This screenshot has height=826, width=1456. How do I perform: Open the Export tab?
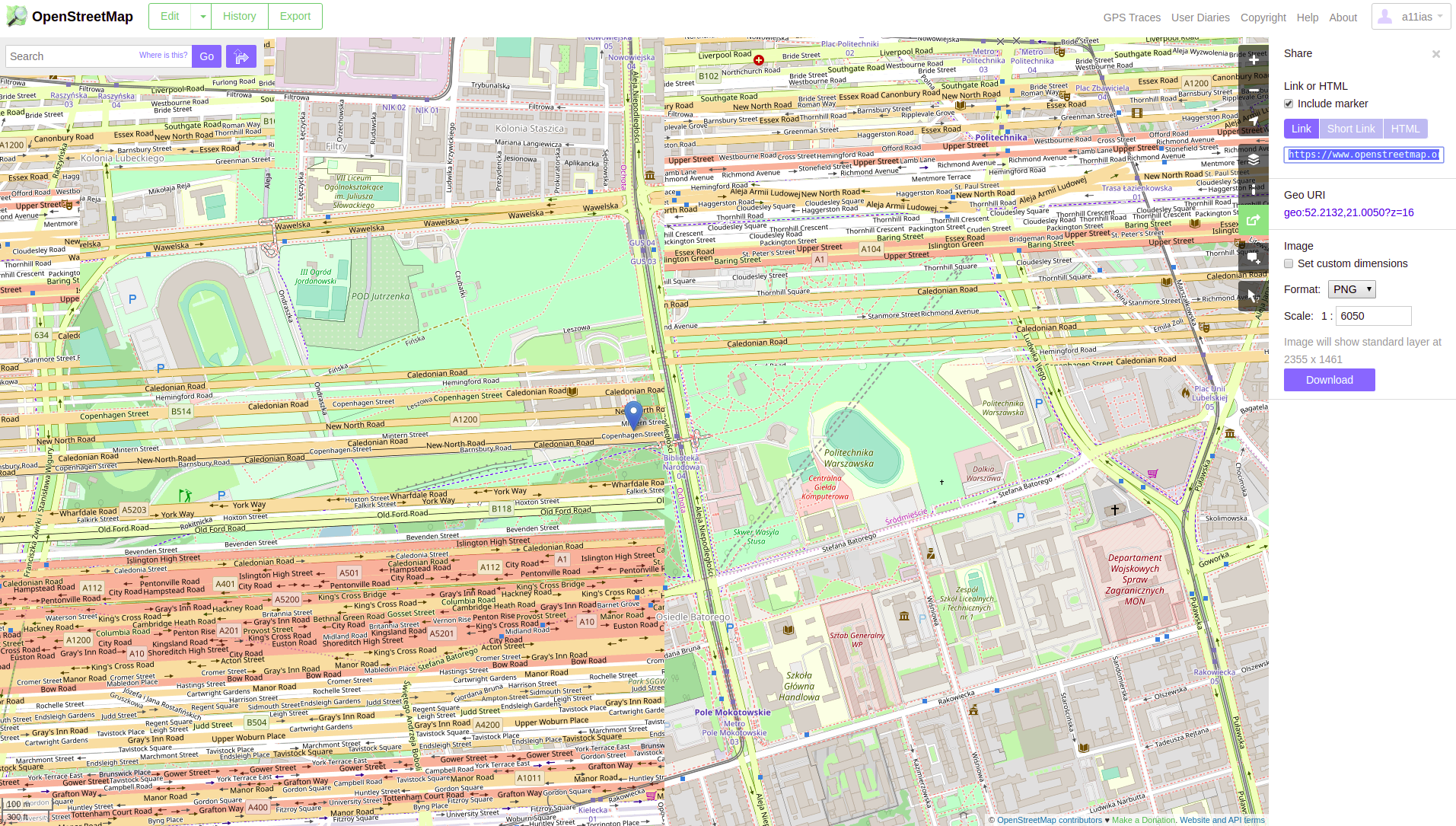coord(295,16)
